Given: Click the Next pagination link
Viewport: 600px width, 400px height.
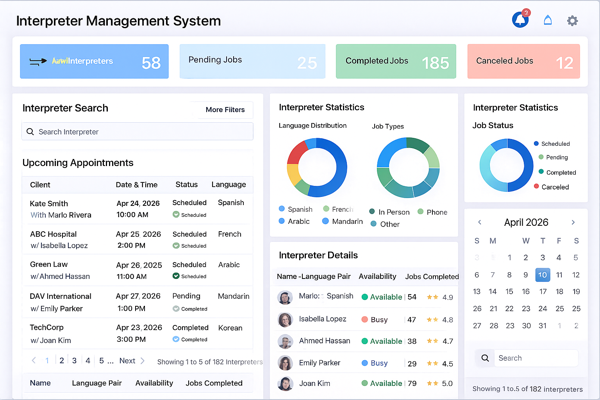Looking at the screenshot, I should [x=127, y=361].
